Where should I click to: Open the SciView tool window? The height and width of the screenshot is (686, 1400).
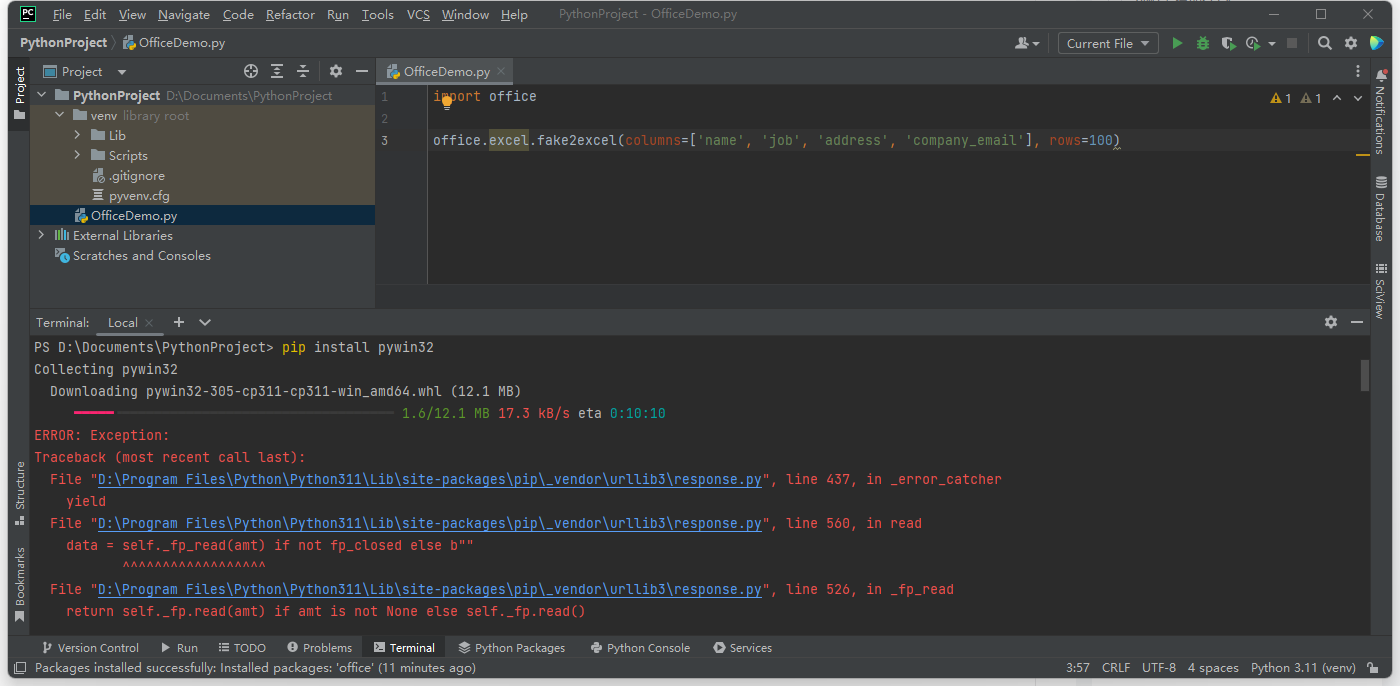(1381, 291)
